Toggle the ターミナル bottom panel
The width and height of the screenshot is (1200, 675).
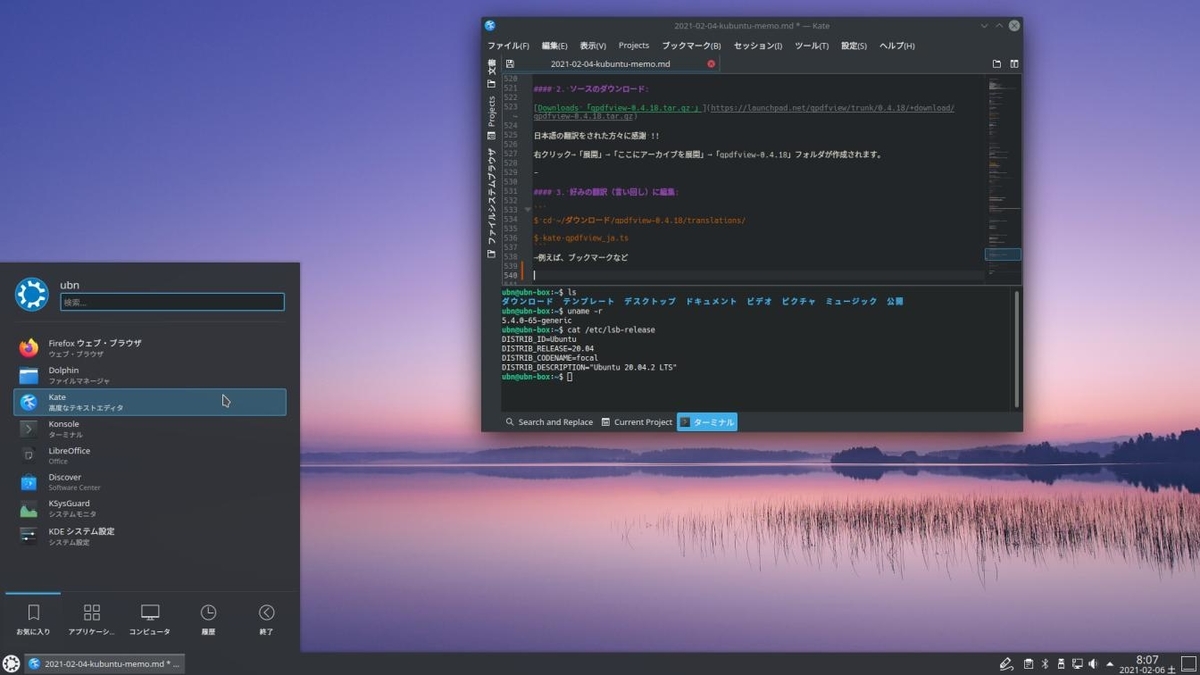click(707, 422)
